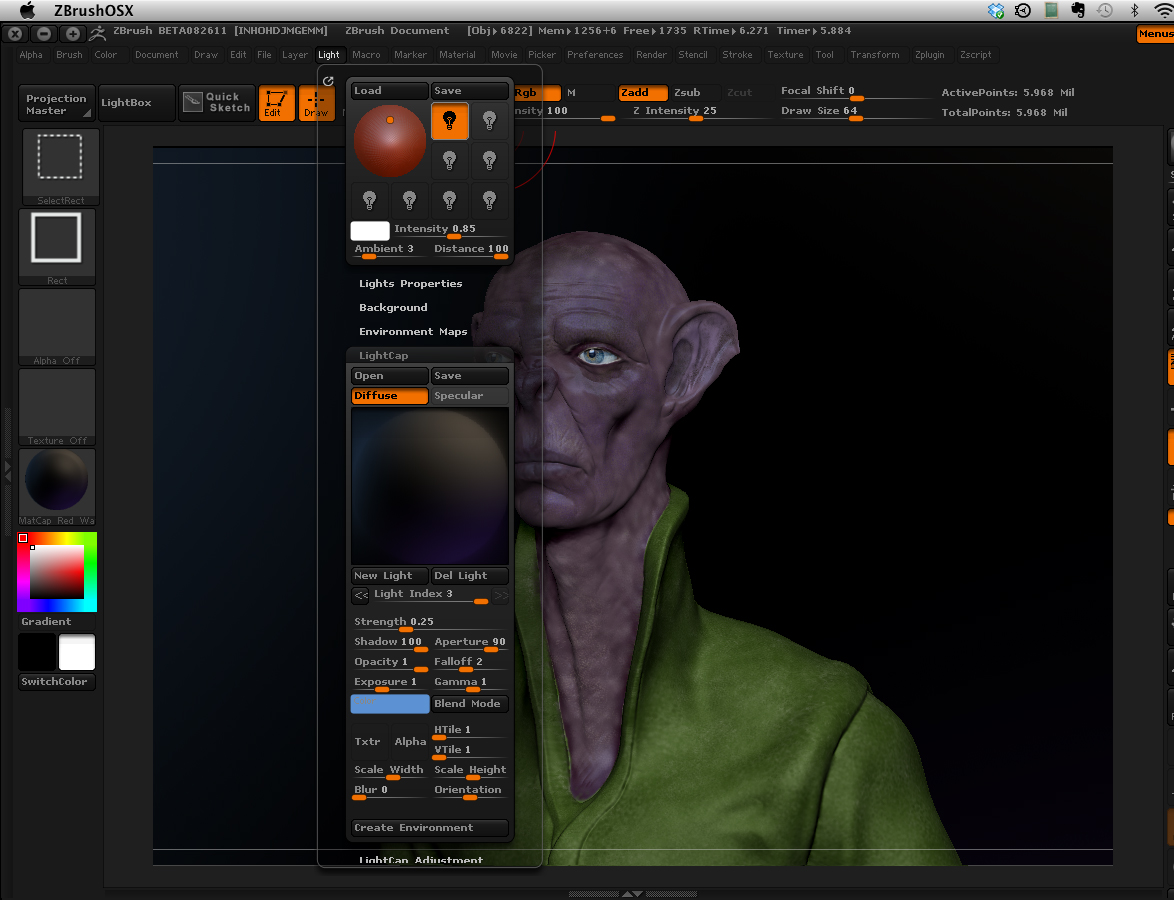Click the Evernote elephant menu bar icon

(1078, 10)
